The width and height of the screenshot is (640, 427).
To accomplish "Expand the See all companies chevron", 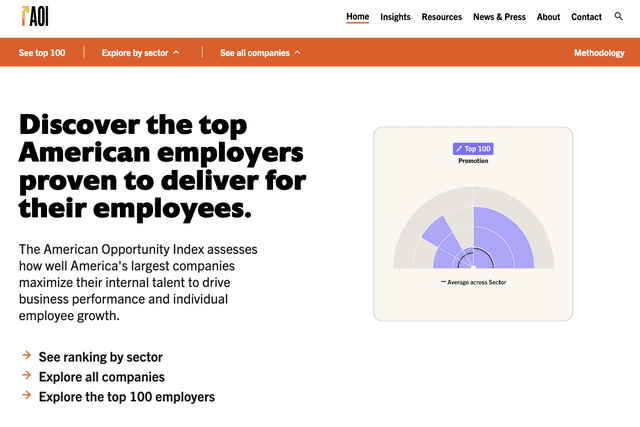I will (x=298, y=53).
